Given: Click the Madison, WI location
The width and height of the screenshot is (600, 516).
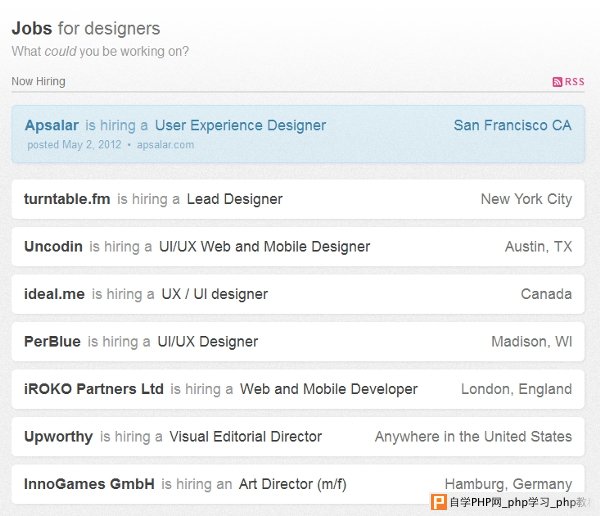Looking at the screenshot, I should [x=532, y=341].
